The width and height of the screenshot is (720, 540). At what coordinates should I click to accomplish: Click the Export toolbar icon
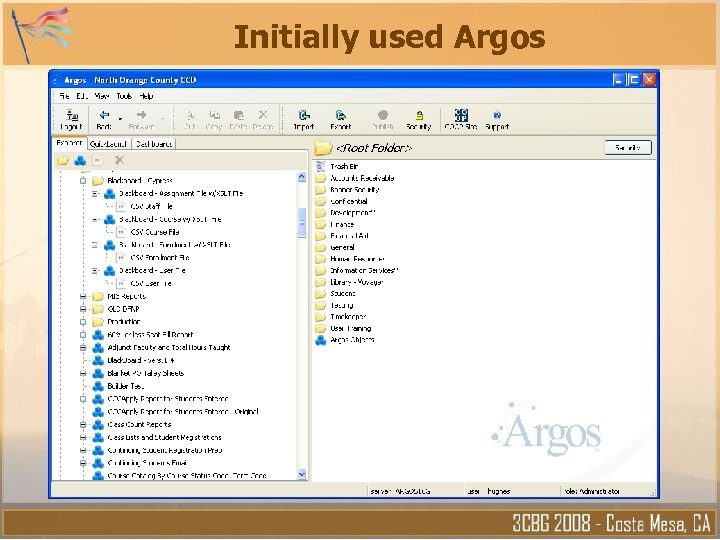pyautogui.click(x=340, y=115)
